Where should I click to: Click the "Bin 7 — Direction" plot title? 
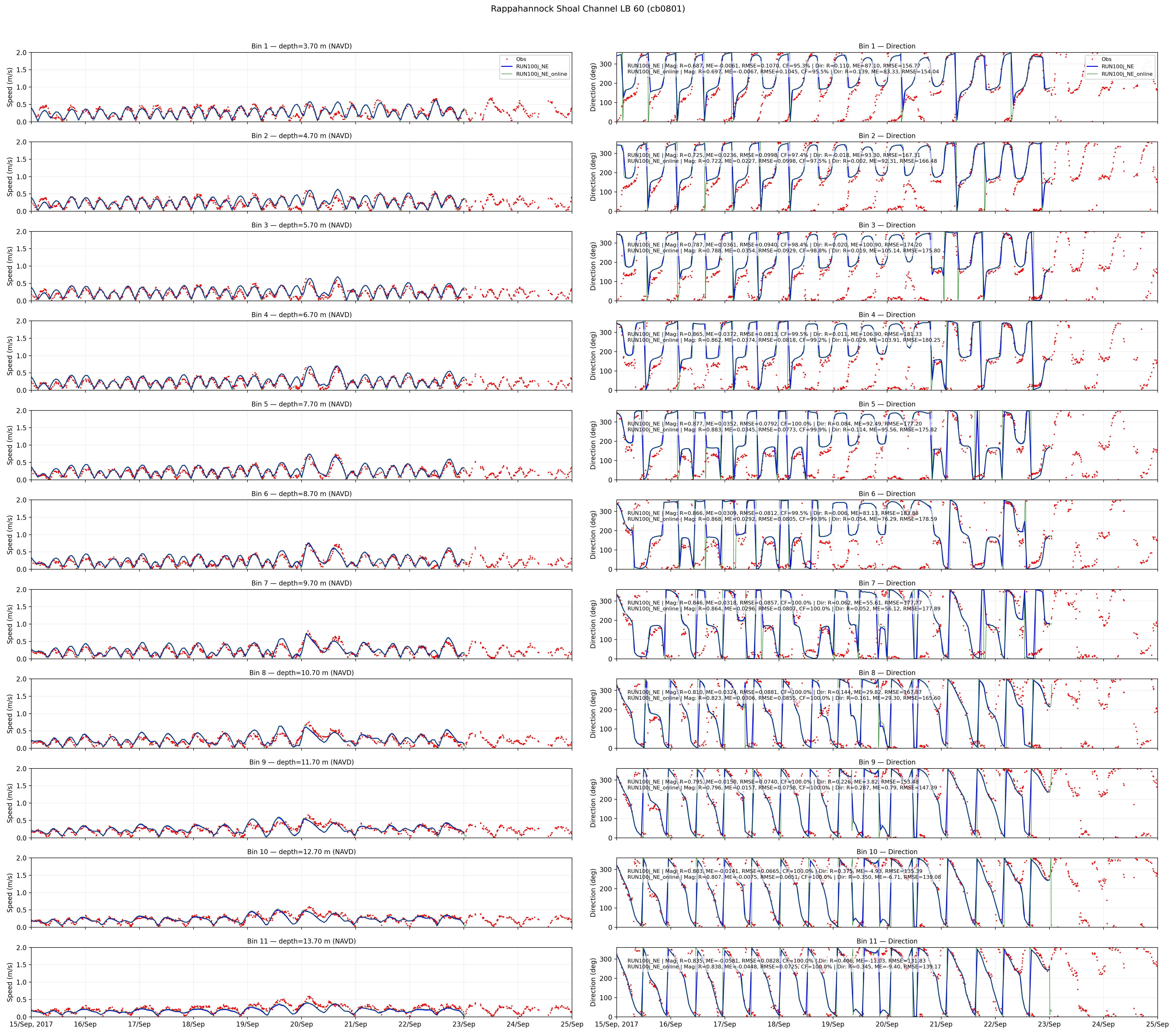(x=887, y=583)
